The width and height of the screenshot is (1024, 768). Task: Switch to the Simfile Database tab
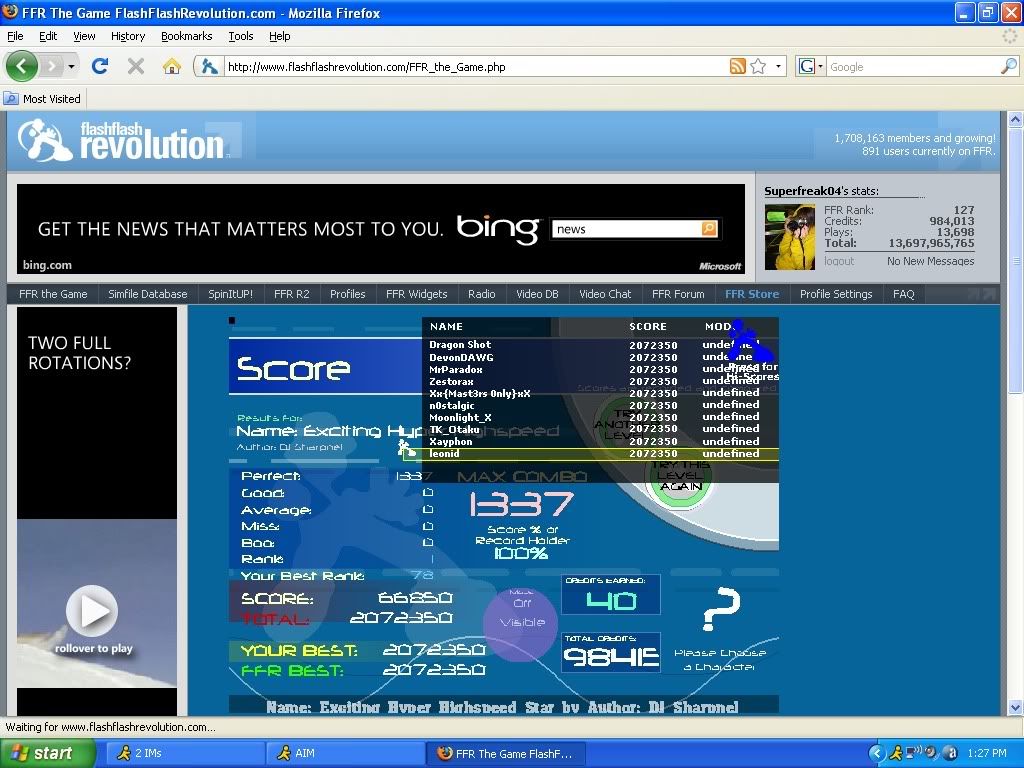148,294
